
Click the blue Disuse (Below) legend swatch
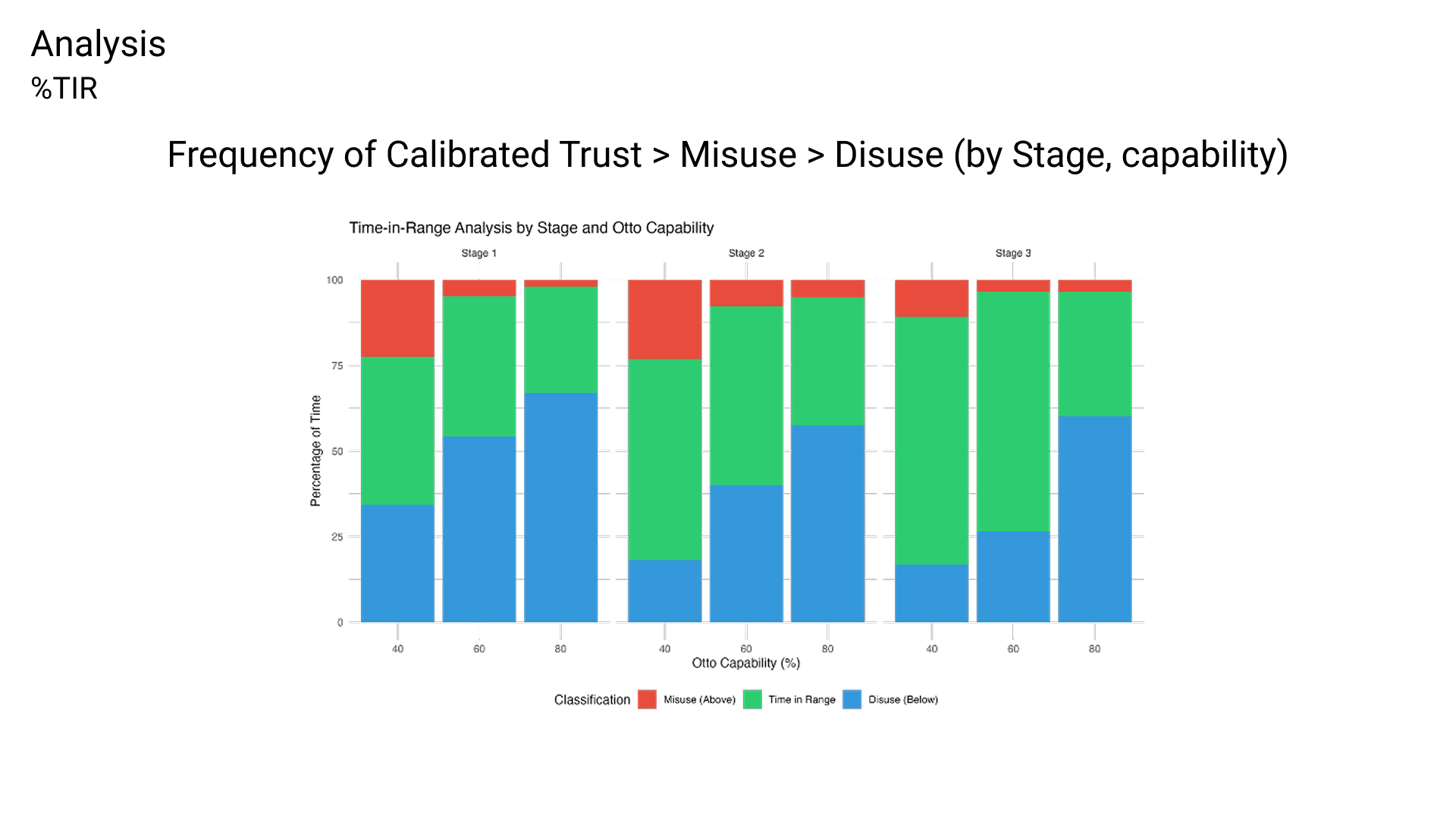[852, 699]
